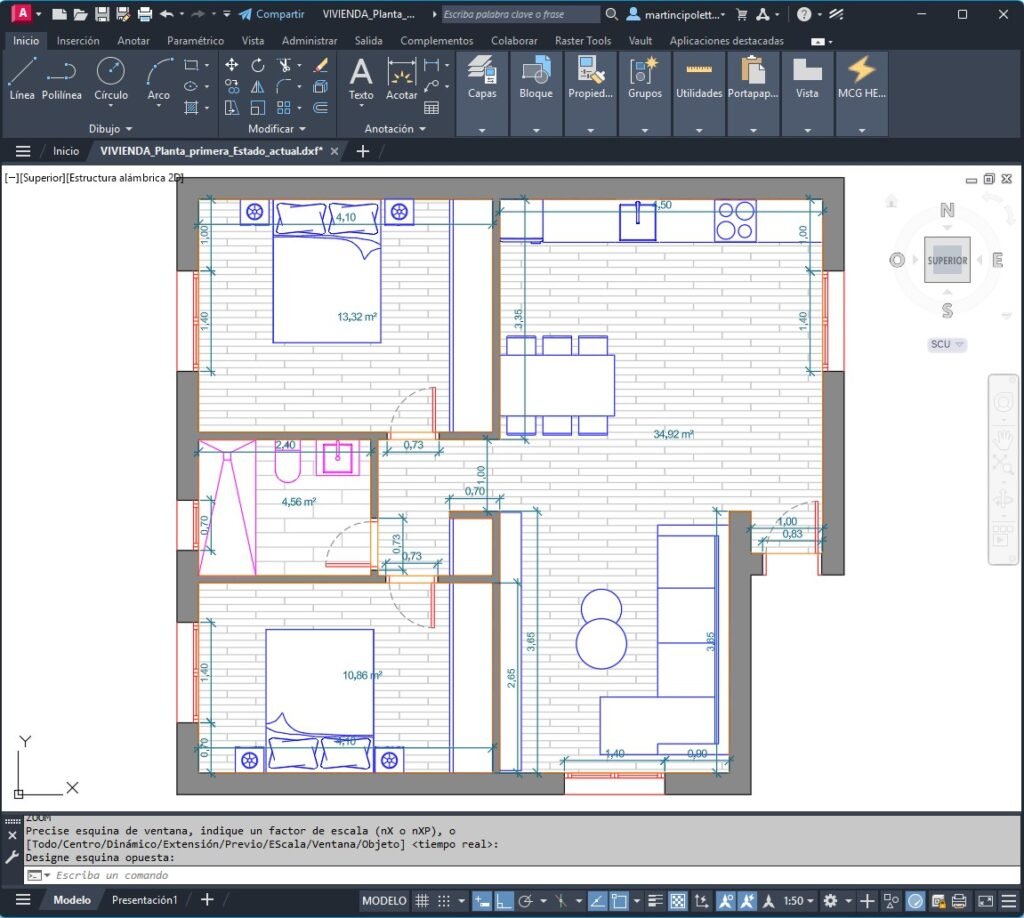Click the Acotar dimension tool
The height and width of the screenshot is (918, 1024).
[401, 79]
